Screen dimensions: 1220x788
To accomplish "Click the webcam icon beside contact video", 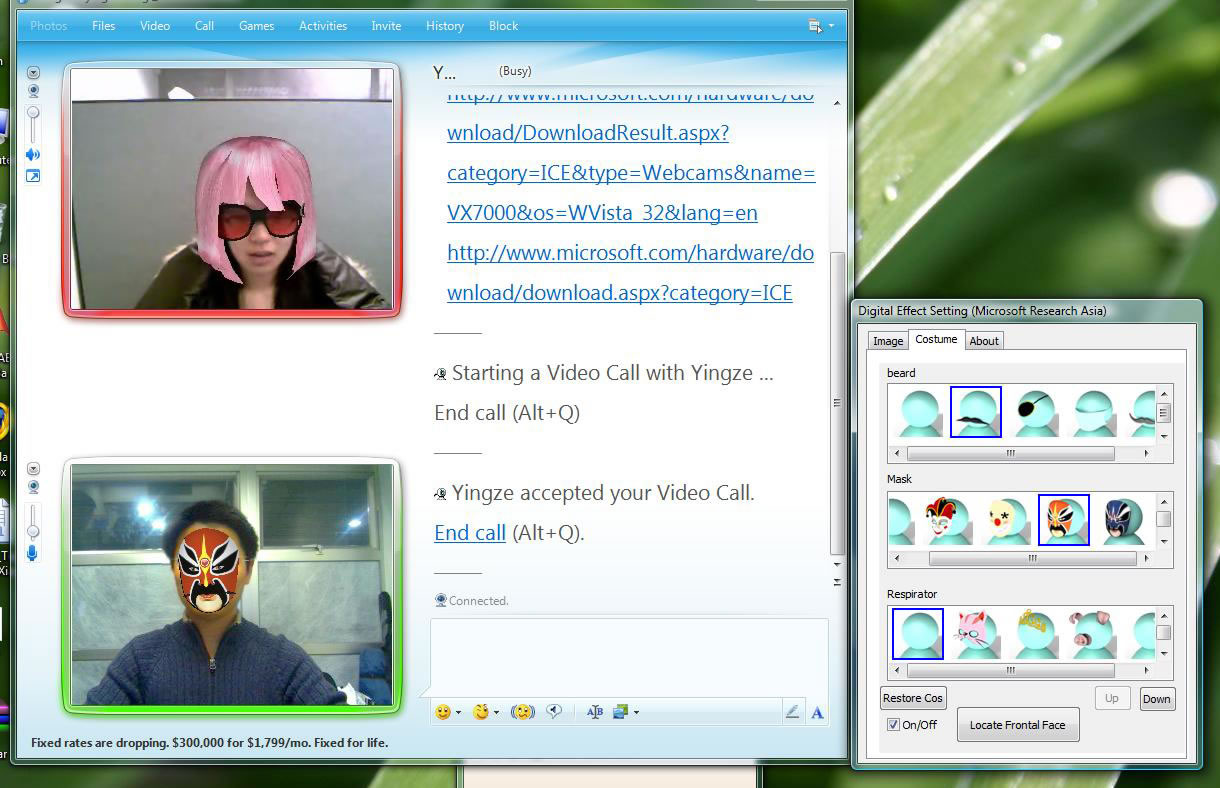I will click(33, 90).
